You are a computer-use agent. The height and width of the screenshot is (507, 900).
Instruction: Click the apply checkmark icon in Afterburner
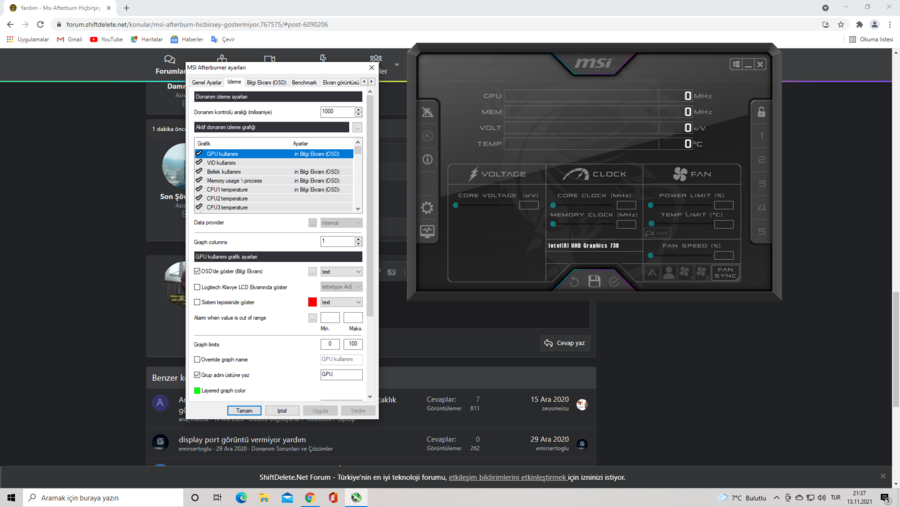pyautogui.click(x=614, y=281)
